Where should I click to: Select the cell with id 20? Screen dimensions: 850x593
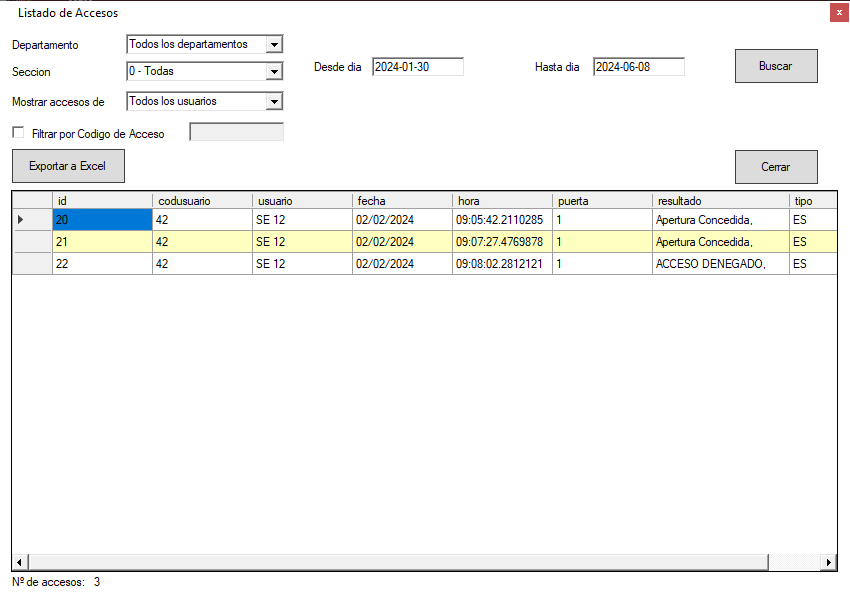tap(102, 220)
